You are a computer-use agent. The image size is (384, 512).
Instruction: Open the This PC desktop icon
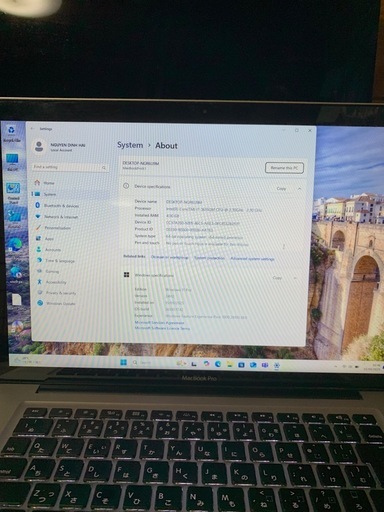12,162
